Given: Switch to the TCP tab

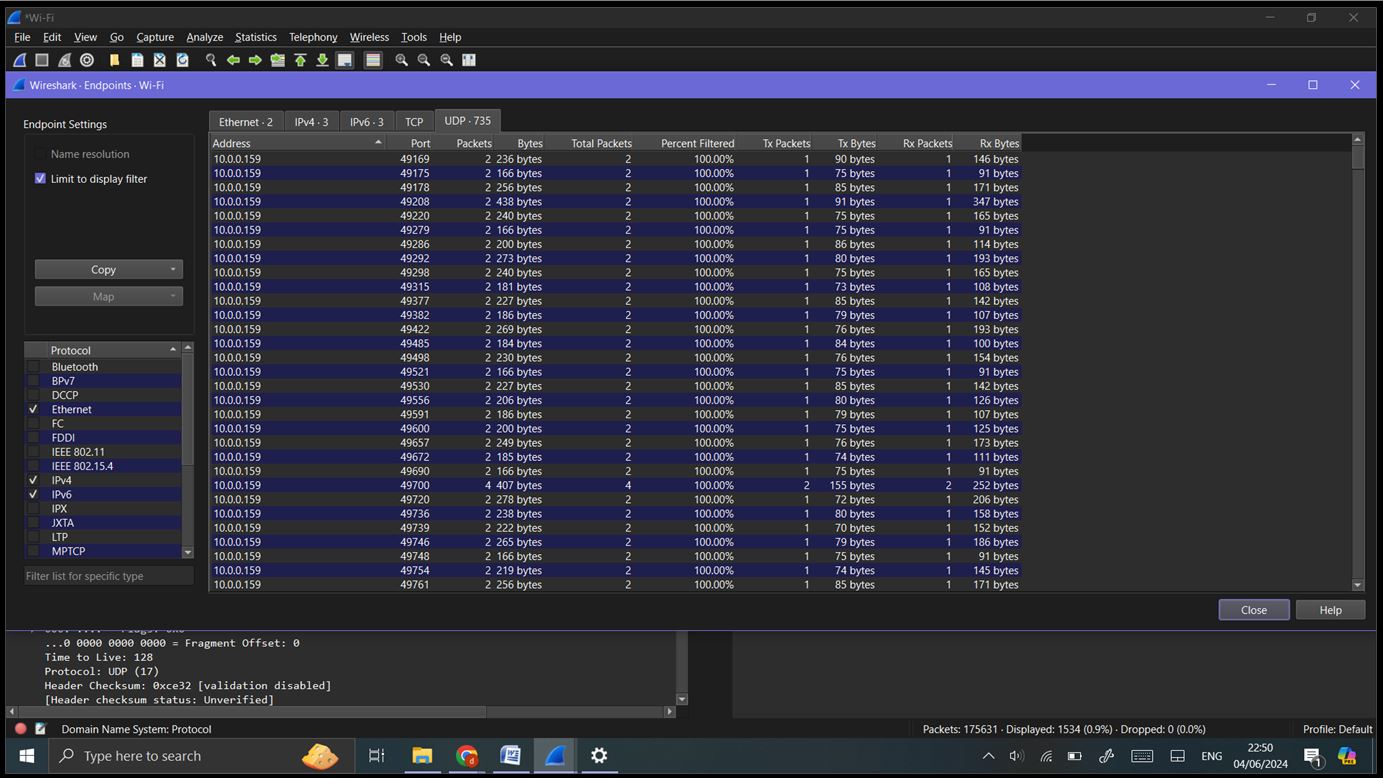Looking at the screenshot, I should click(413, 120).
